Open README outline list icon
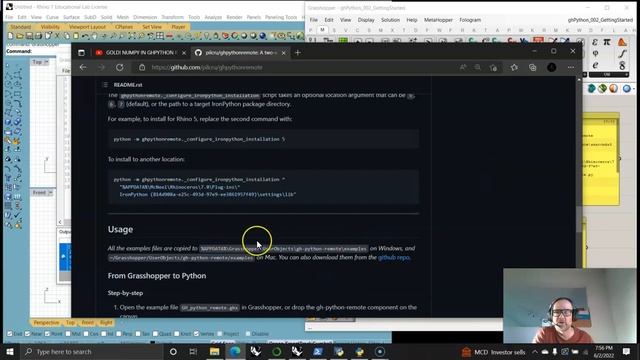640x360 pixels. 105,84
